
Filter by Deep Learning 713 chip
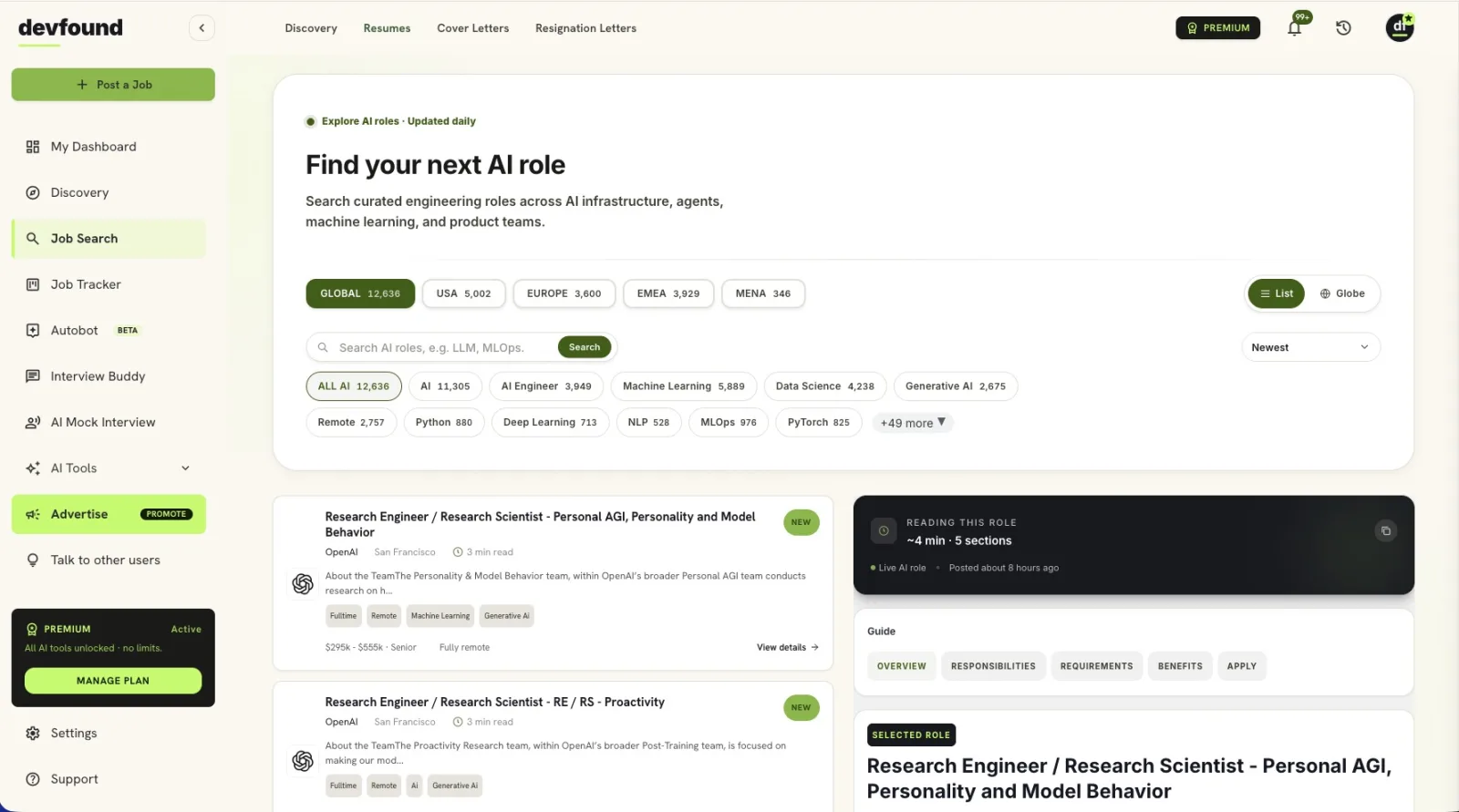[x=550, y=423]
